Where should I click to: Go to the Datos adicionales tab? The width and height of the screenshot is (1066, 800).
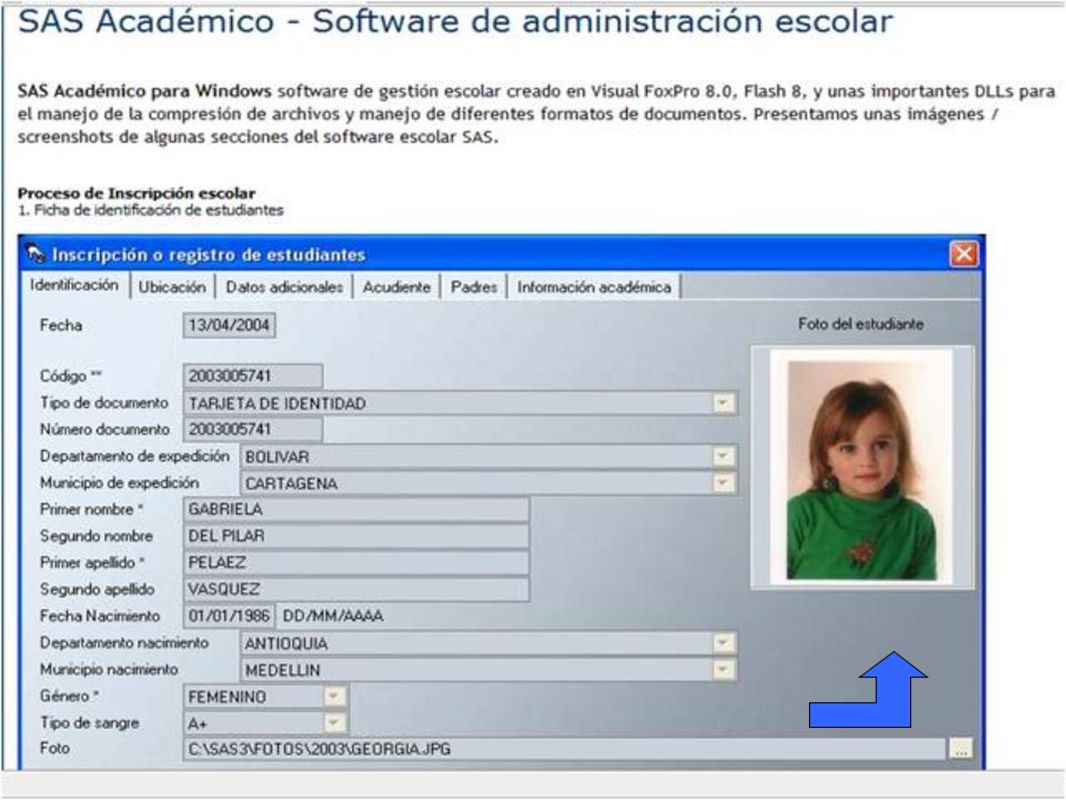[284, 288]
